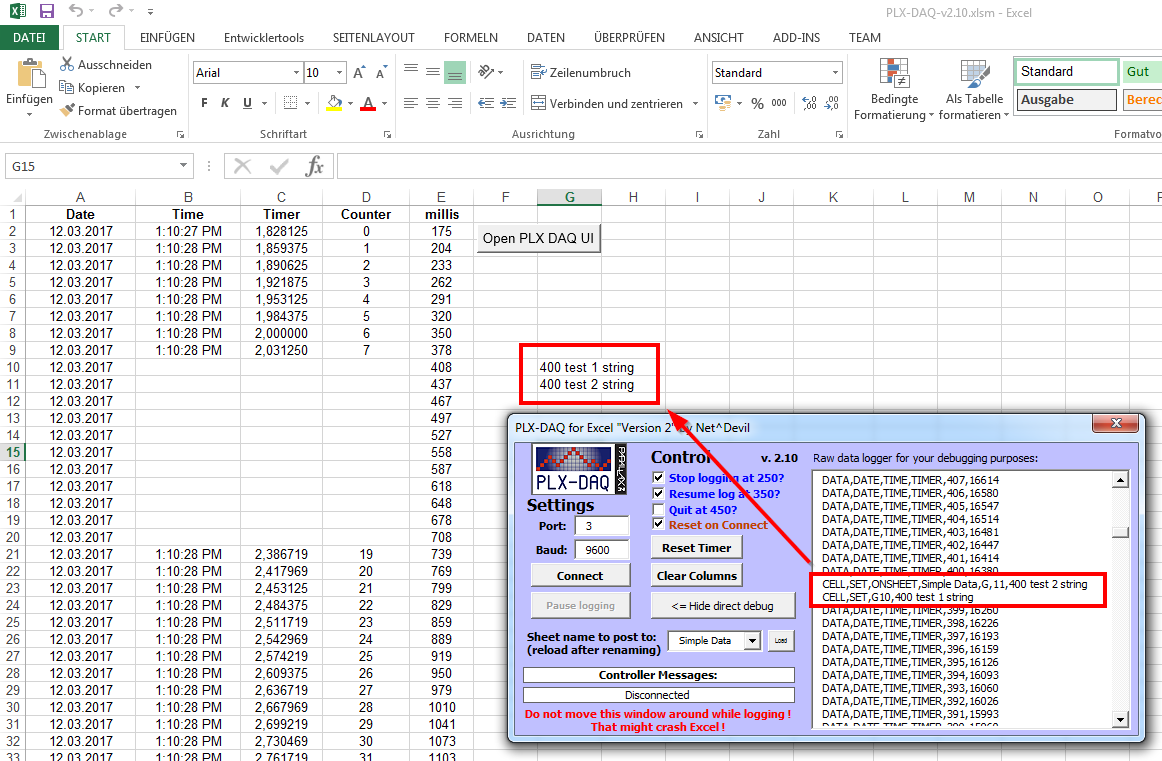Viewport: 1162px width, 761px height.
Task: Apply percent style format
Action: pyautogui.click(x=757, y=104)
